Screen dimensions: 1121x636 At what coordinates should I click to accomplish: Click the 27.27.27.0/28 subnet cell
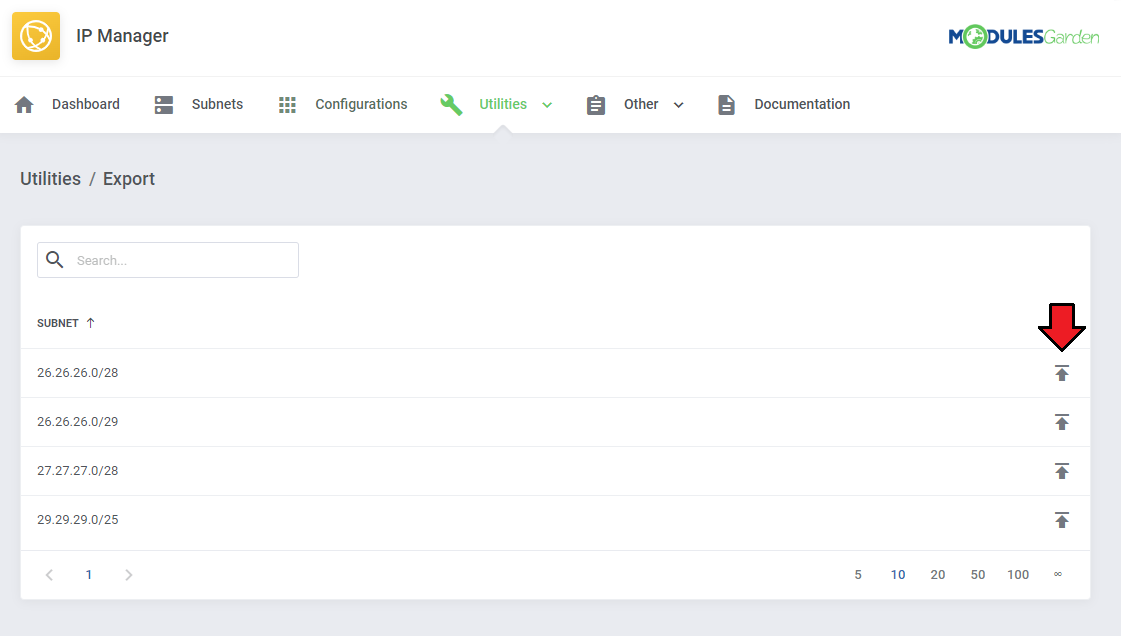(x=77, y=471)
